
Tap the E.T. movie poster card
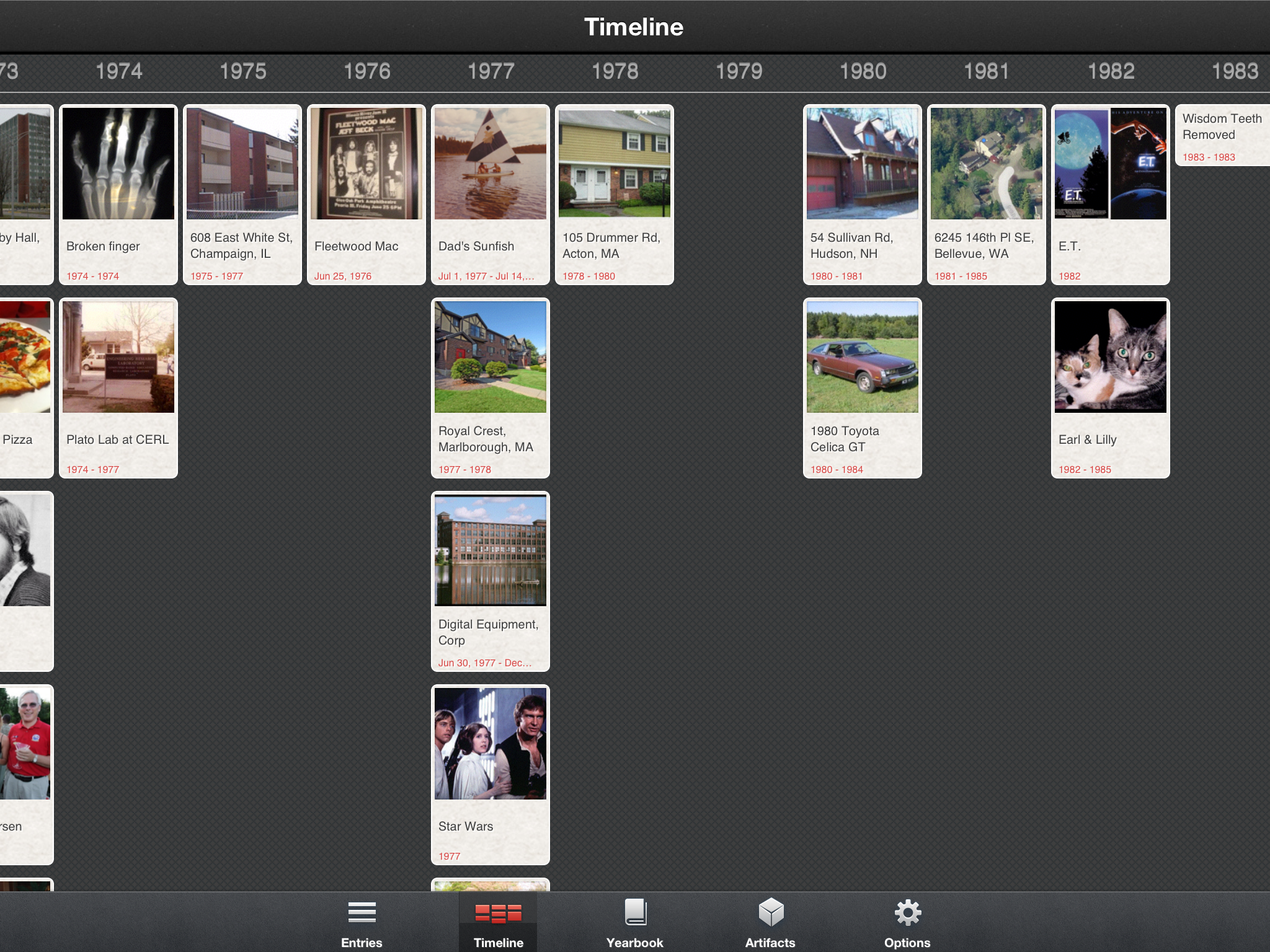(1111, 195)
